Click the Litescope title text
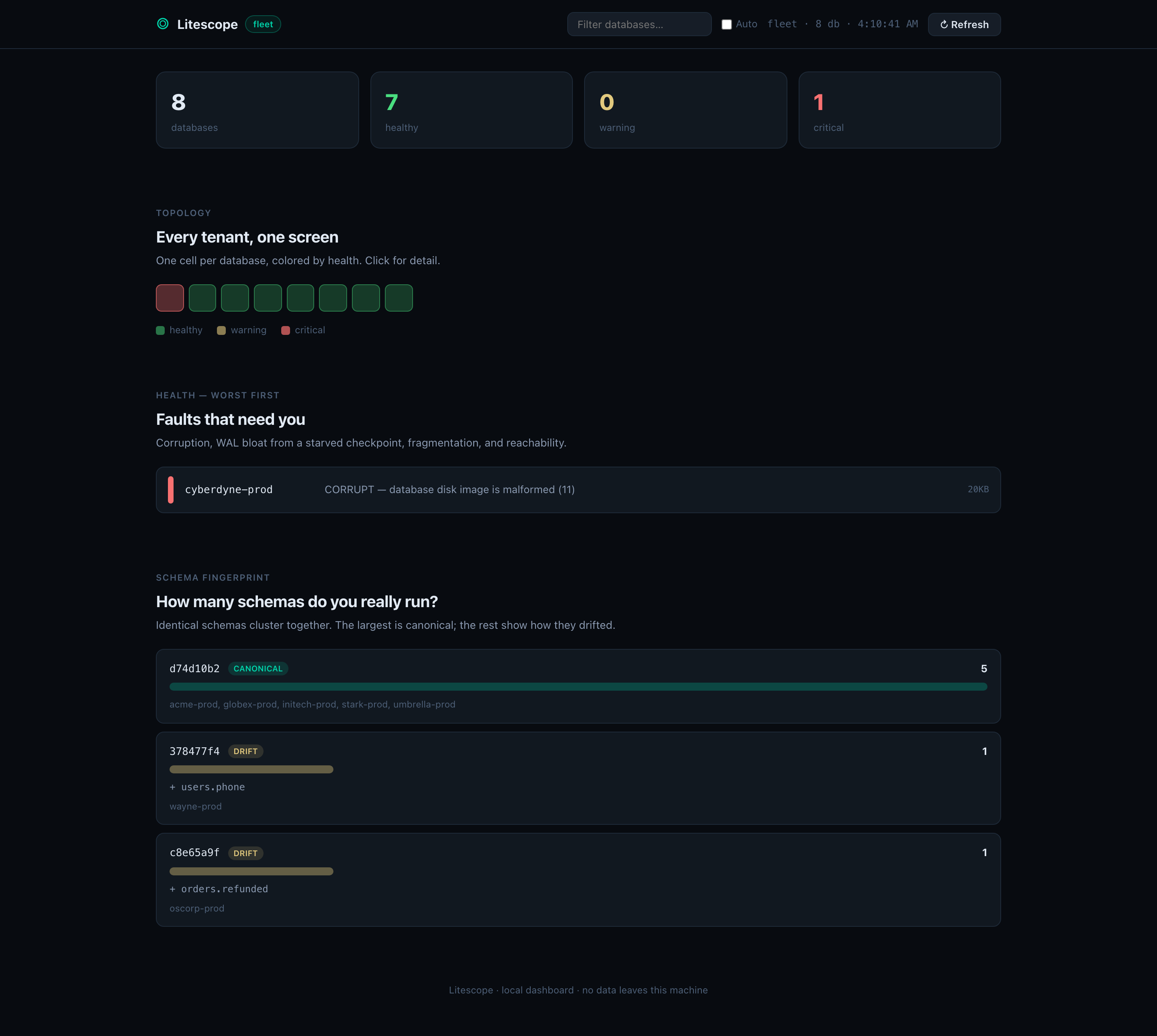 [x=207, y=24]
